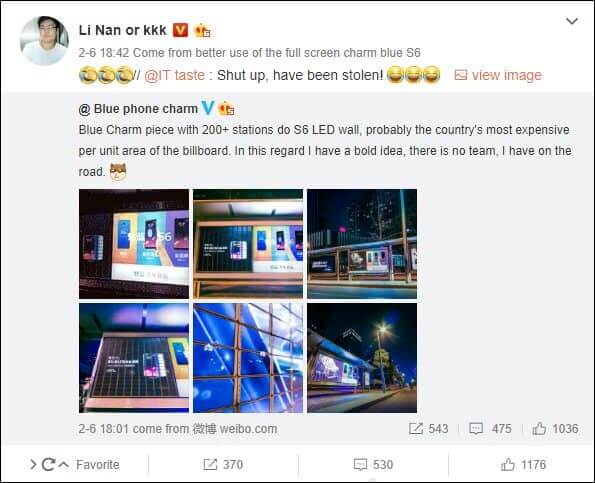The height and width of the screenshot is (483, 595).
Task: Open the @ Blue phone charm account
Action: tap(138, 109)
